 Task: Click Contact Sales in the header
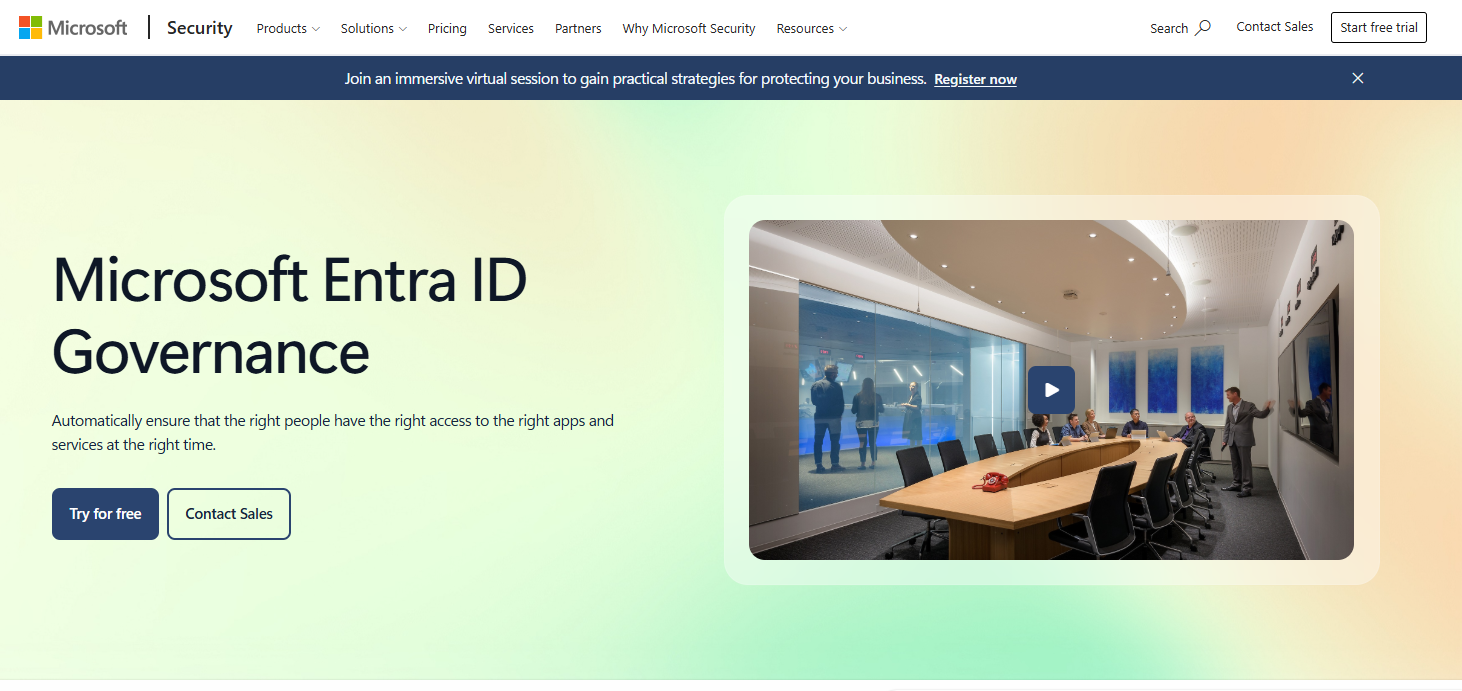coord(1275,27)
